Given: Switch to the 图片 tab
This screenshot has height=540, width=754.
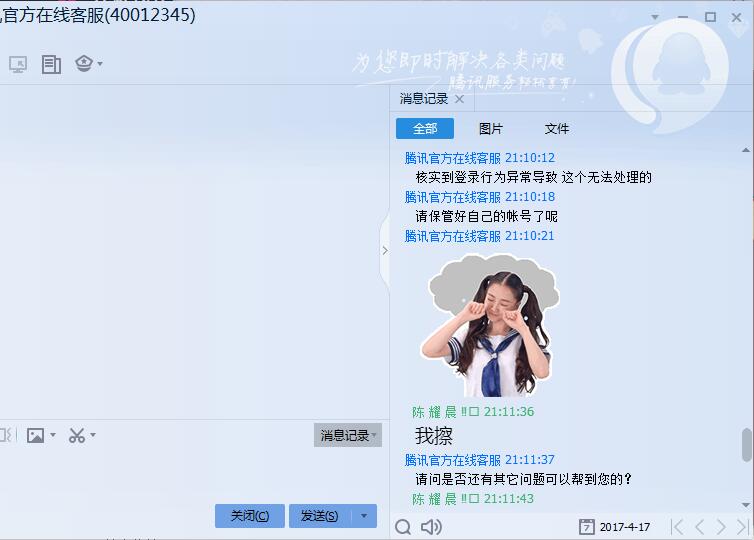Looking at the screenshot, I should [490, 129].
